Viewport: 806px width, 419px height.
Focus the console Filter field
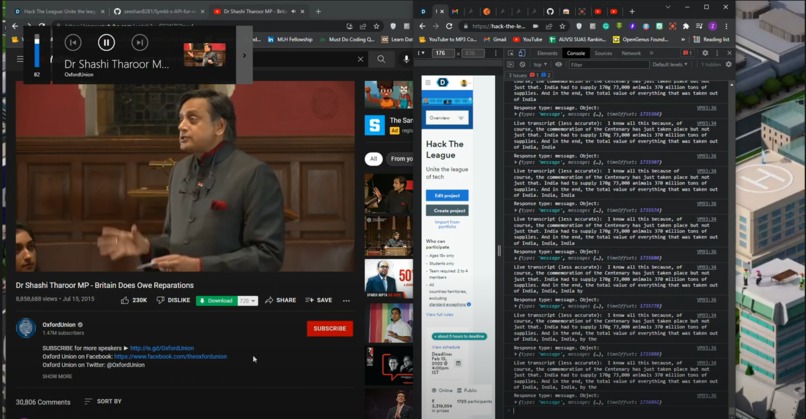[x=609, y=64]
